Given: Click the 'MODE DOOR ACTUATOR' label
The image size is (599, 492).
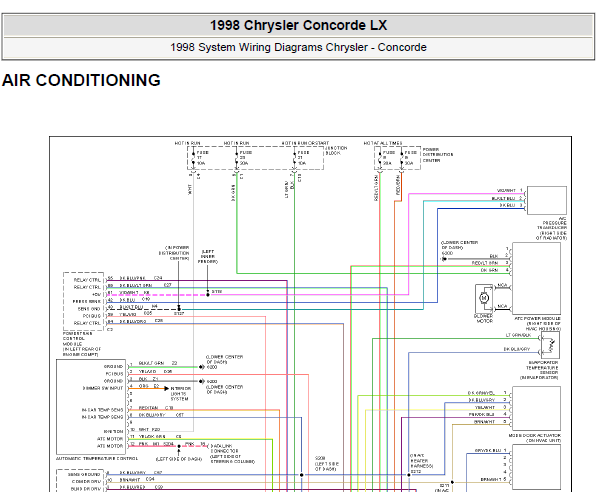Looking at the screenshot, I should (x=535, y=436).
